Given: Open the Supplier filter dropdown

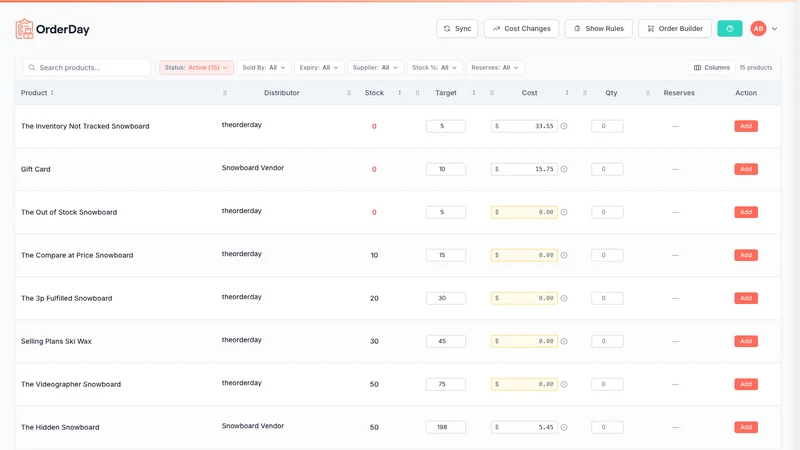Looking at the screenshot, I should tap(376, 67).
